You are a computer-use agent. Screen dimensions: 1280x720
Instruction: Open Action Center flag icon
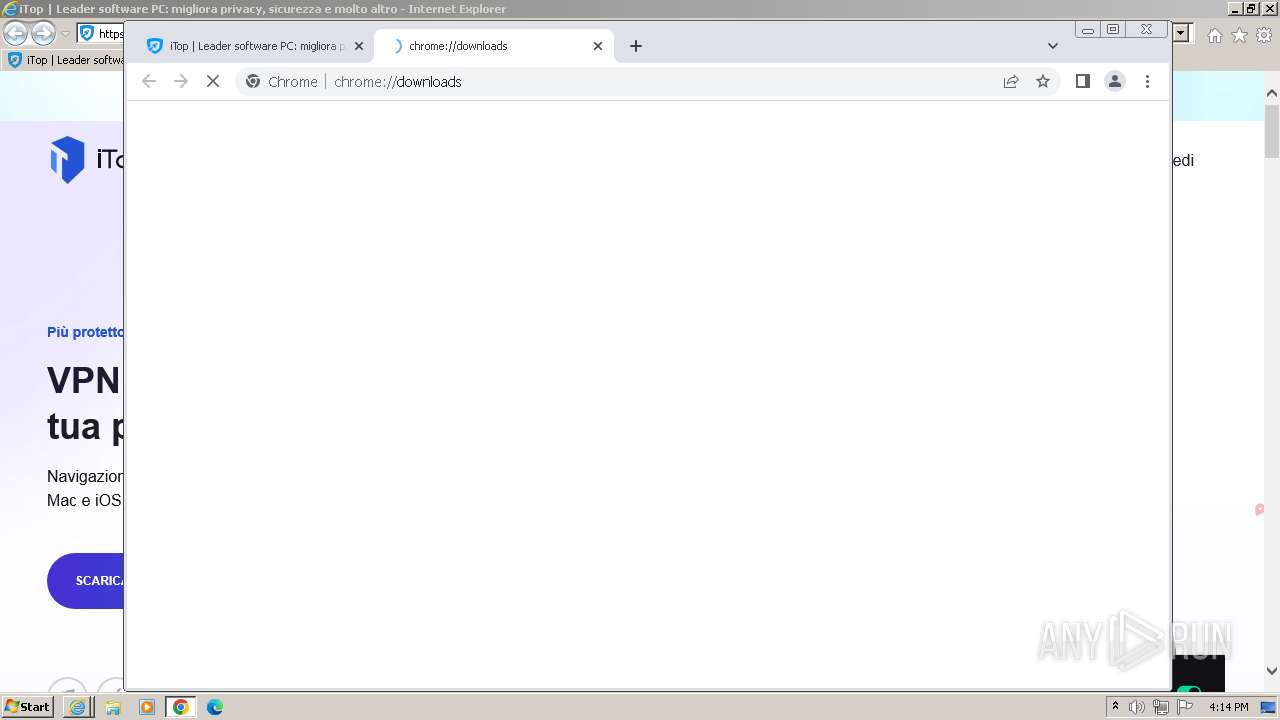(1185, 707)
